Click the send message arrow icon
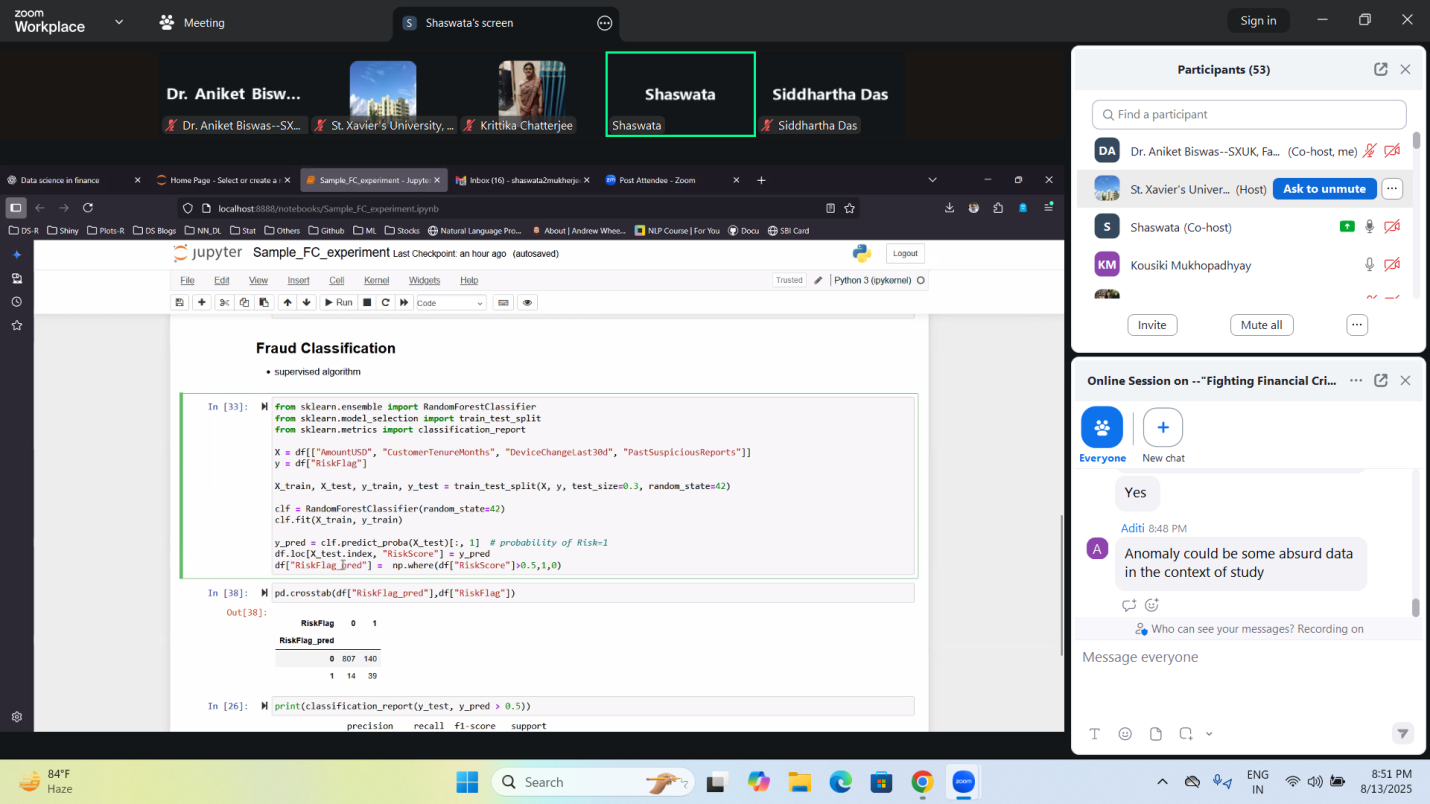This screenshot has width=1430, height=804. [1402, 733]
